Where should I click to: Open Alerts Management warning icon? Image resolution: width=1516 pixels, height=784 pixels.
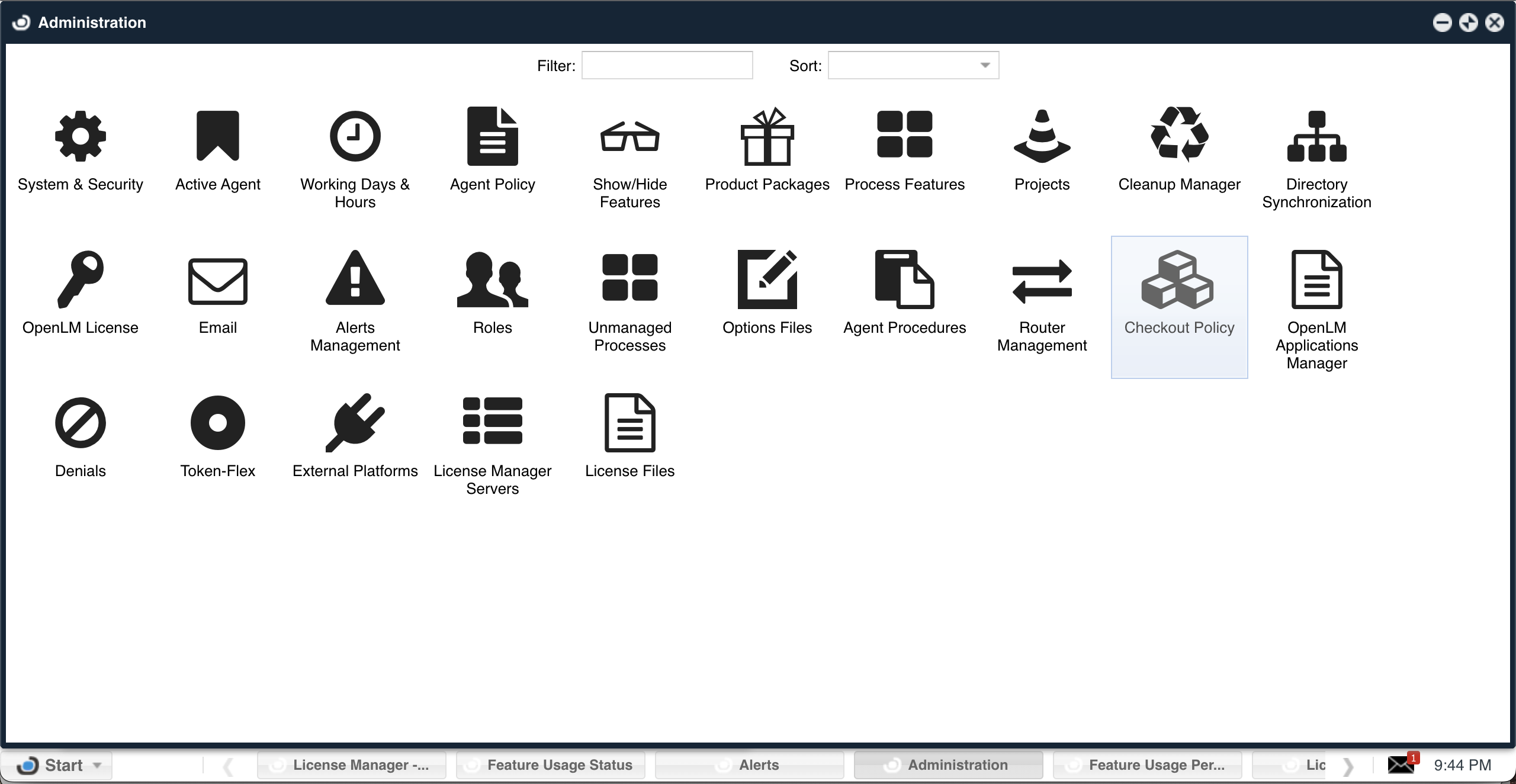(355, 279)
